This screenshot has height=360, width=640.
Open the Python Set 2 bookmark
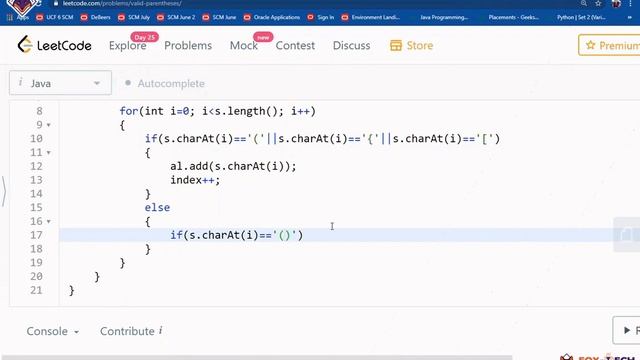tap(581, 18)
